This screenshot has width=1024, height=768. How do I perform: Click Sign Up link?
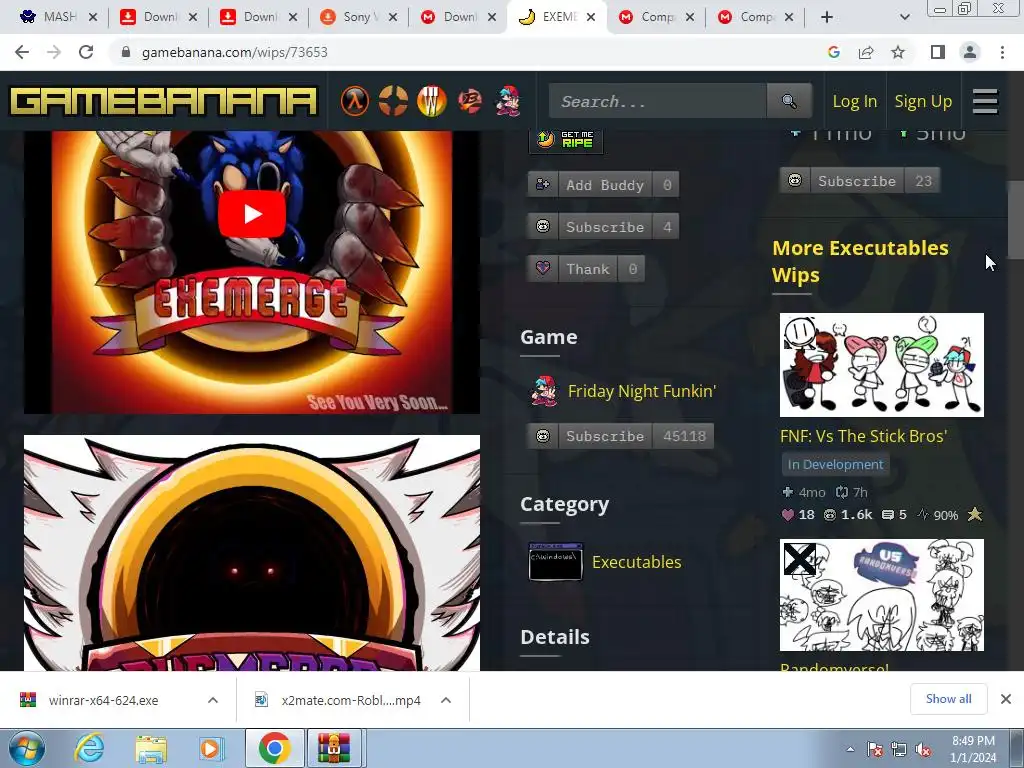click(x=923, y=101)
